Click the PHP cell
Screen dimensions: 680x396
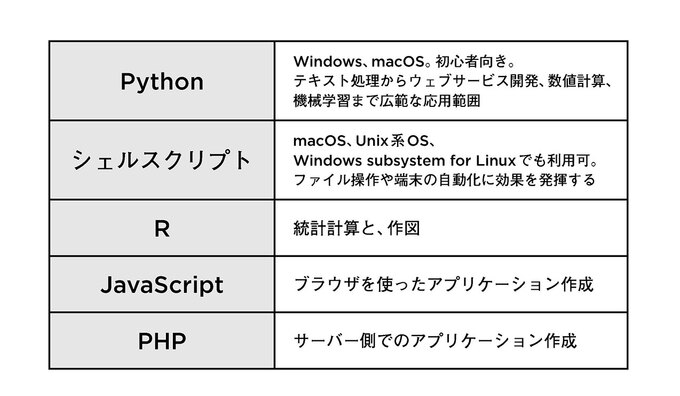[x=162, y=341]
